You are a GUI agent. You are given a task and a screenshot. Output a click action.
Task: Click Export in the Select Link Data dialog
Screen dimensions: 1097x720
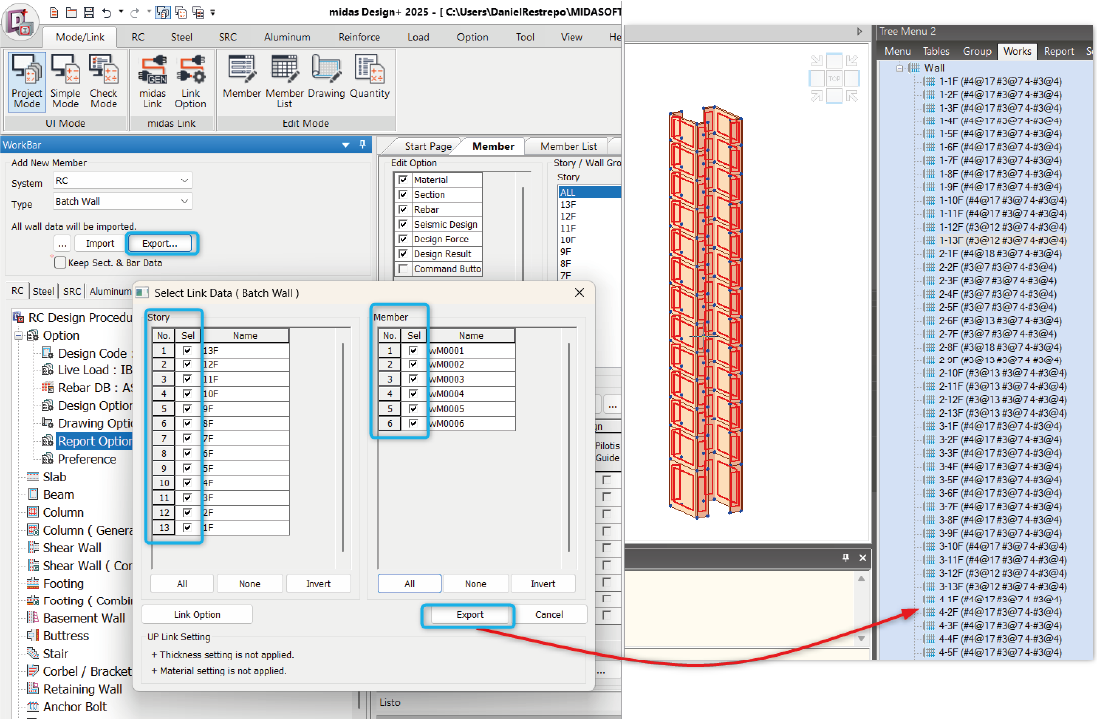469,615
